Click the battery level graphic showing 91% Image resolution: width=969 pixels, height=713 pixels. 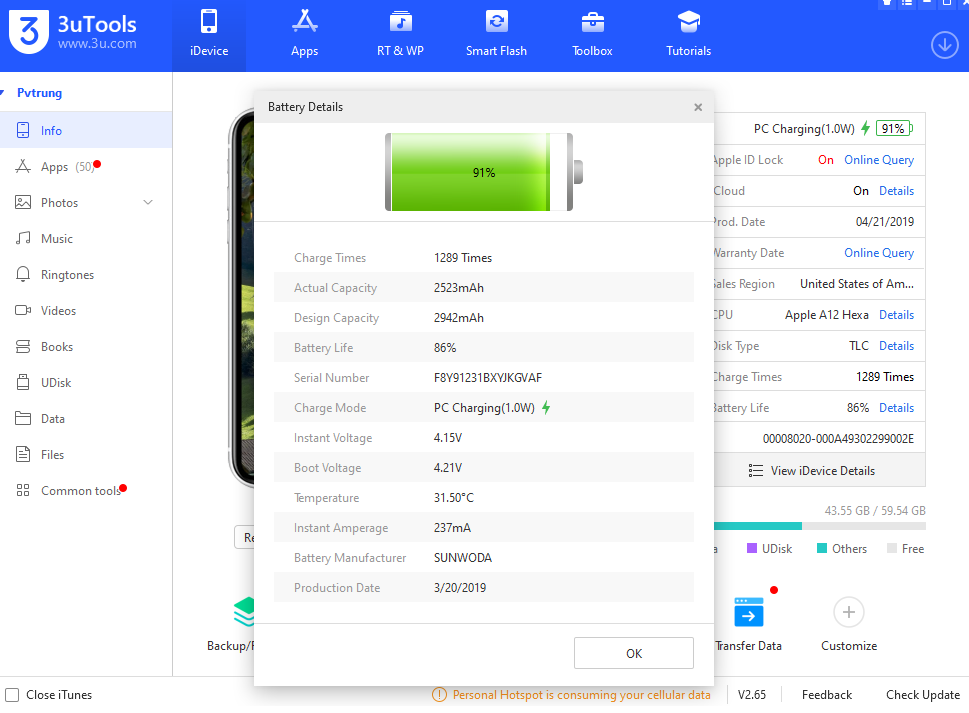click(484, 172)
